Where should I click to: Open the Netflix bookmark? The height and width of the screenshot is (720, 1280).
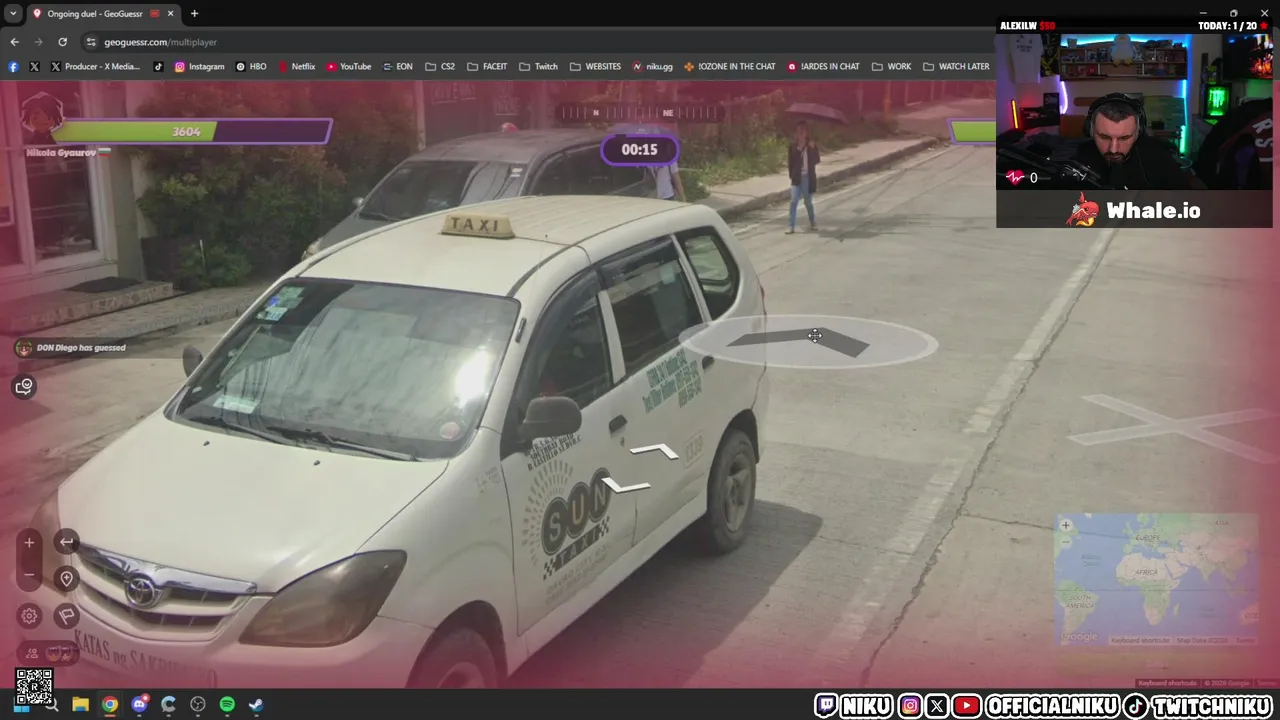(296, 67)
